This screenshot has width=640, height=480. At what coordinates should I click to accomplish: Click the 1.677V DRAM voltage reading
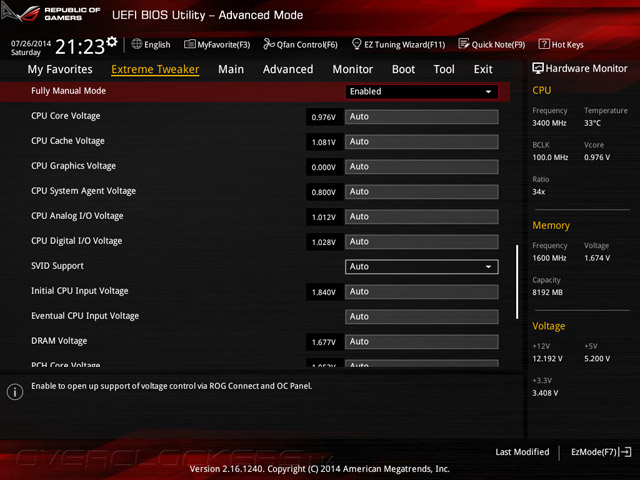(324, 342)
